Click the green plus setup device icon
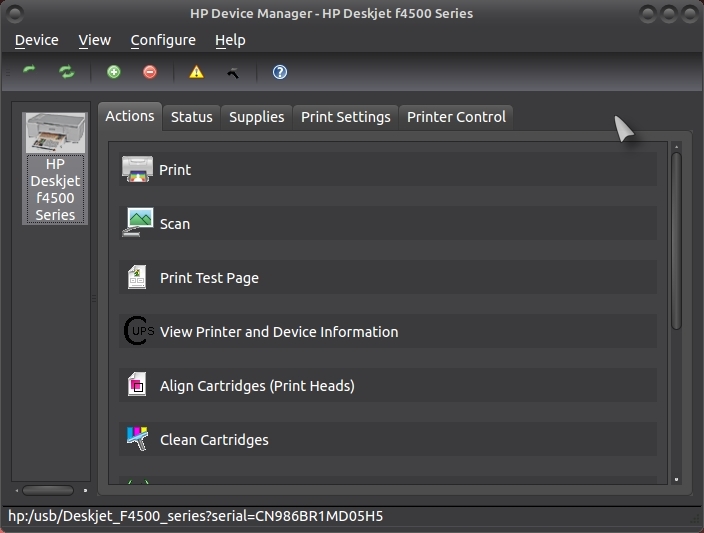 [114, 72]
